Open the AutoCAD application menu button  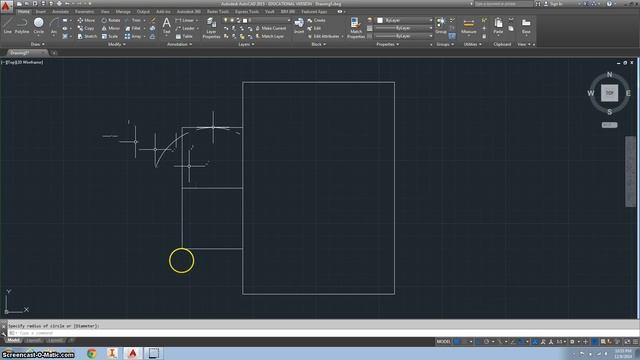(x=6, y=6)
